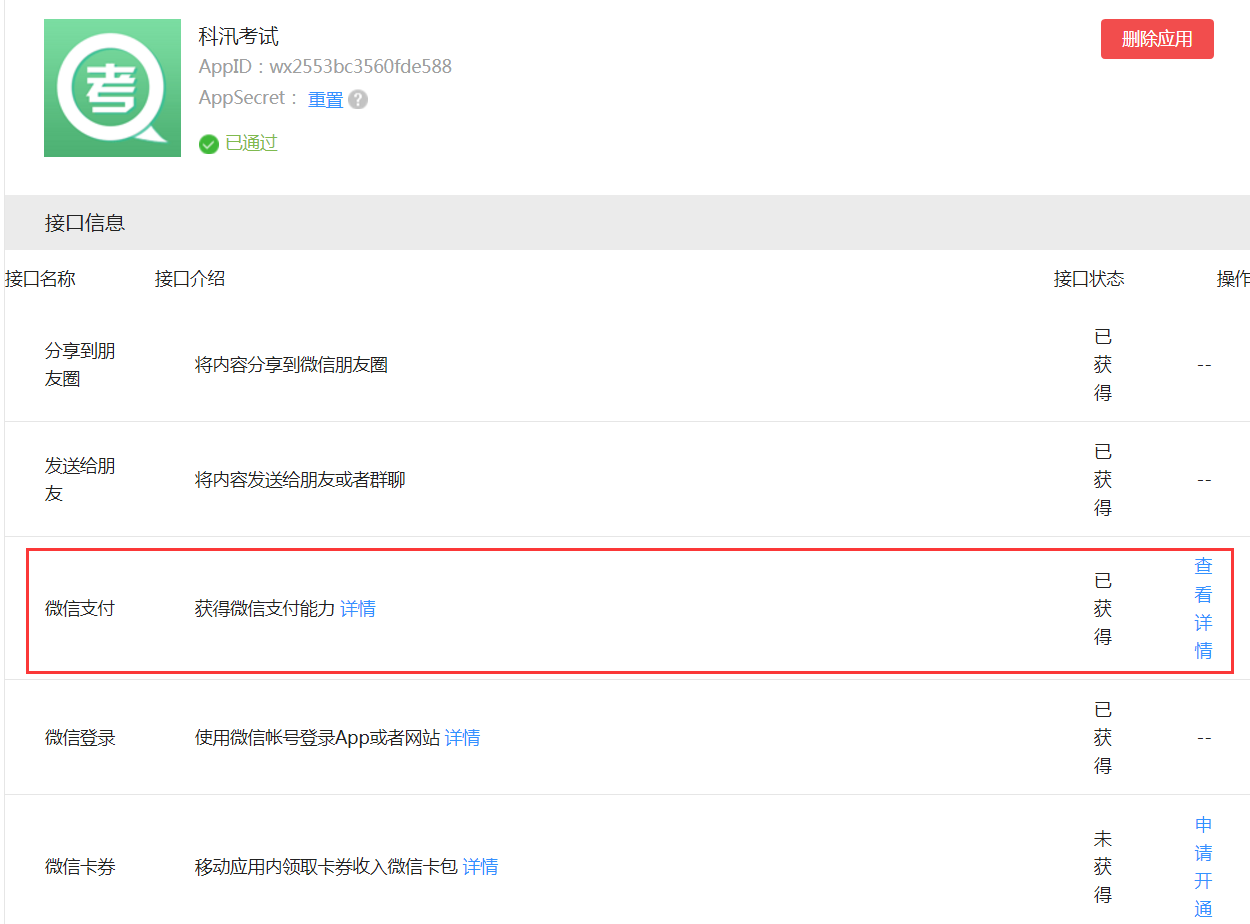Image resolution: width=1250 pixels, height=924 pixels.
Task: Click the 删除应用 delete button
Action: coord(1157,39)
